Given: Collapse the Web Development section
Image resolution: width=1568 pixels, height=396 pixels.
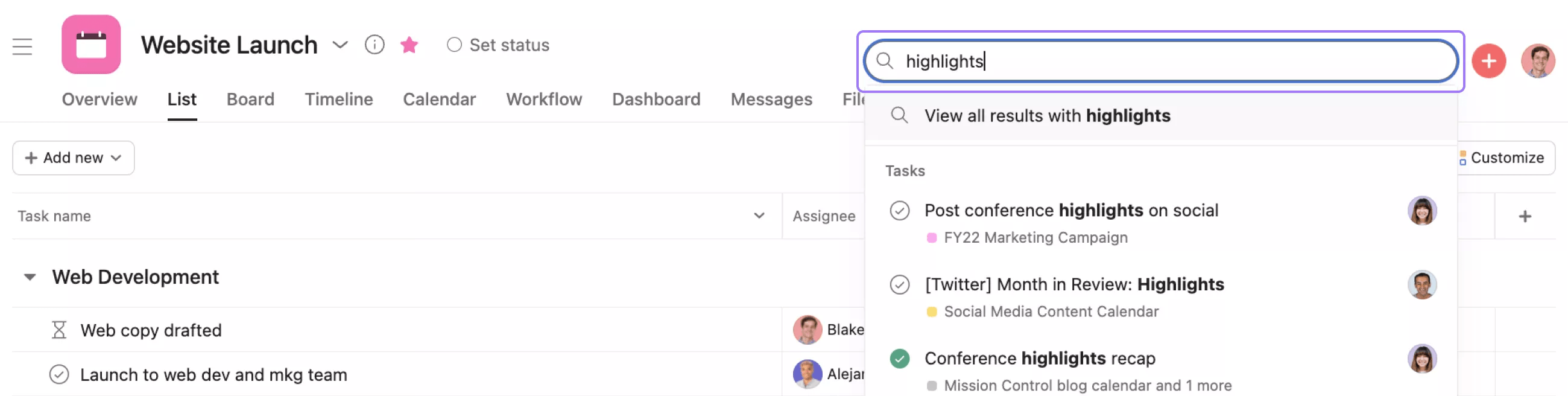Looking at the screenshot, I should pos(29,277).
